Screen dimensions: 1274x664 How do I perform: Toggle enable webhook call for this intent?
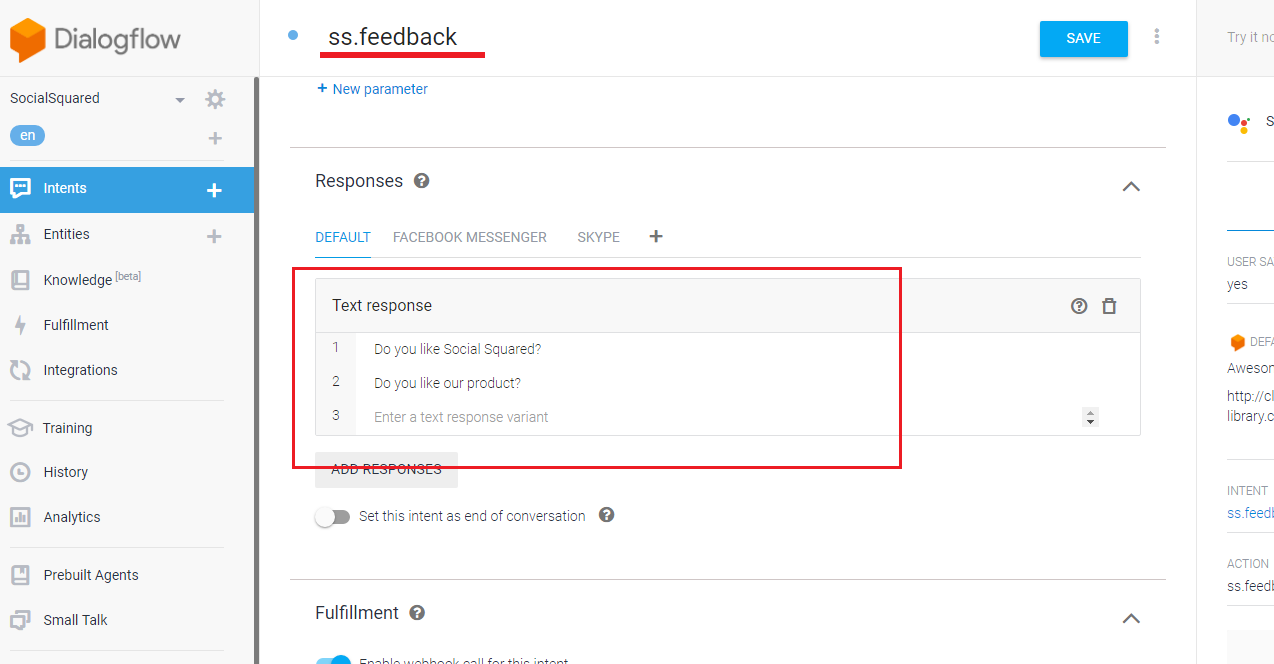tap(333, 660)
